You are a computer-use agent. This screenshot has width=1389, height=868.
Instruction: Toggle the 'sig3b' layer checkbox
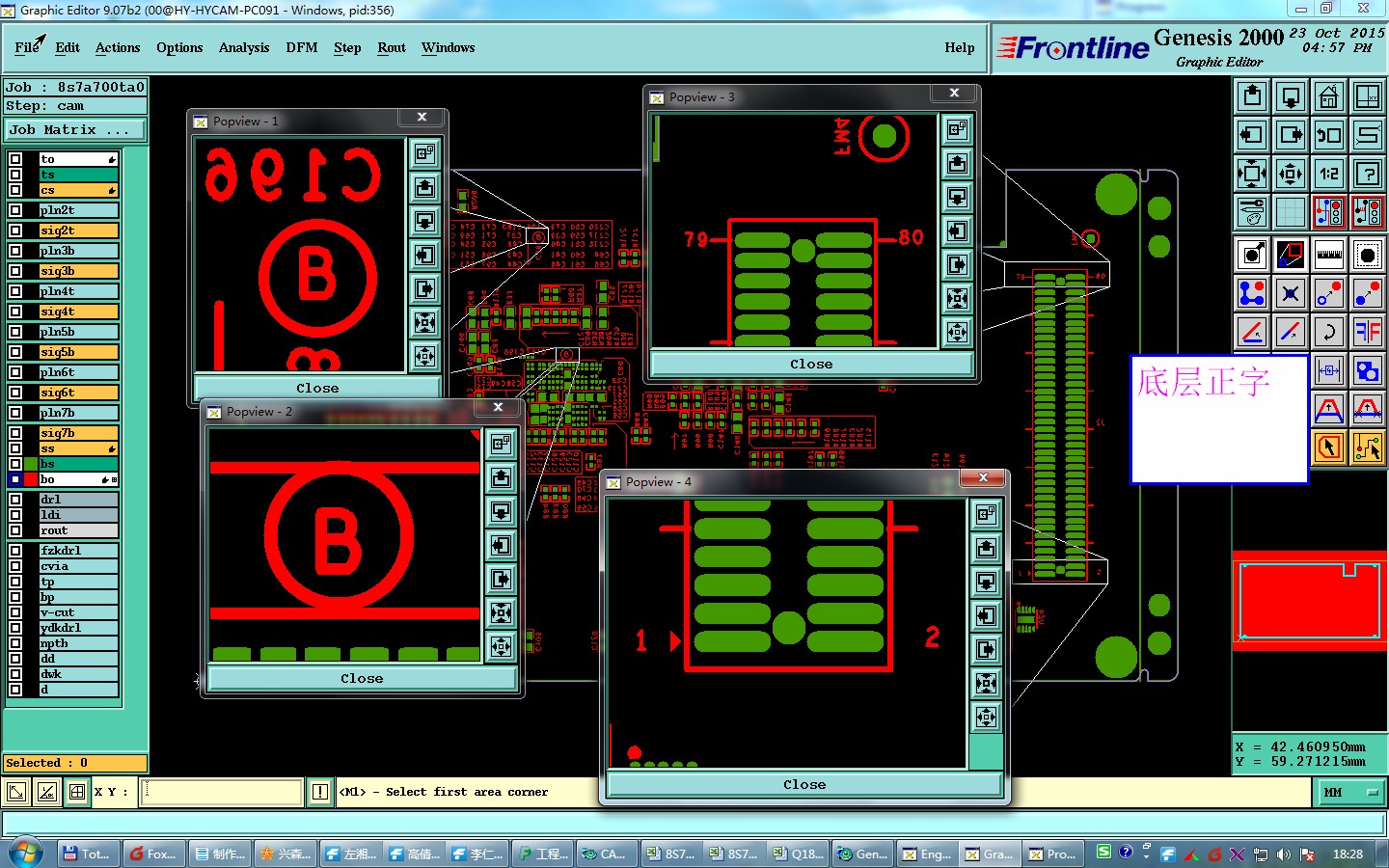point(15,271)
